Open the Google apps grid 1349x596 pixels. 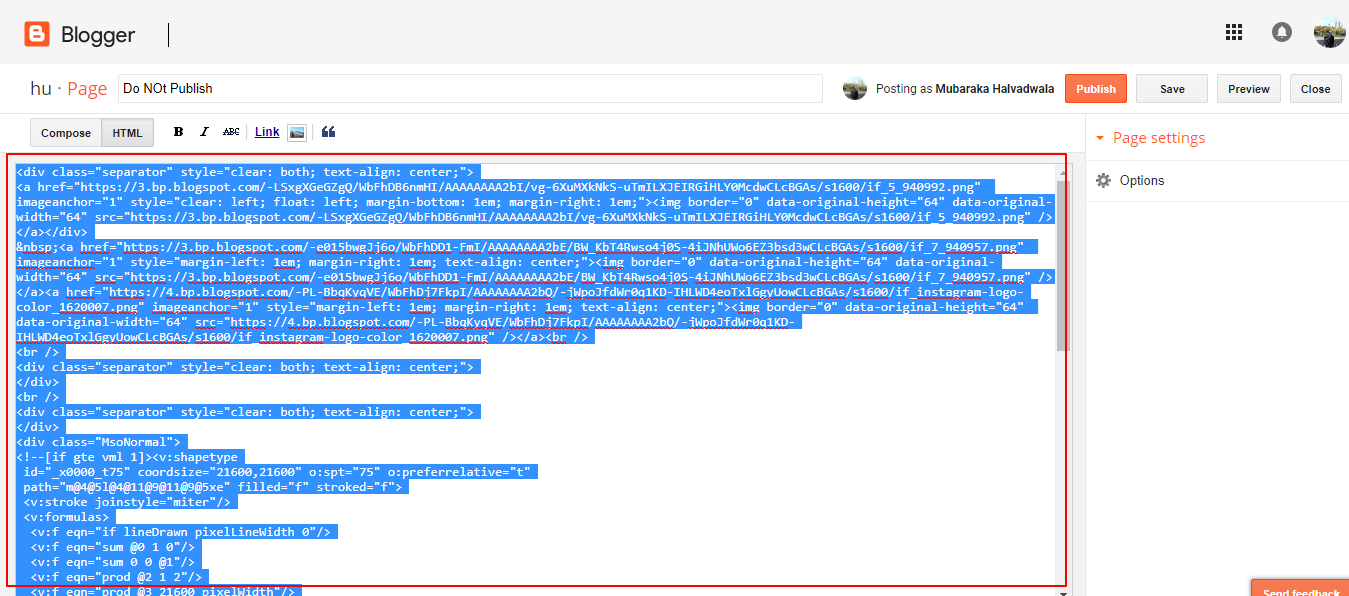[x=1234, y=32]
